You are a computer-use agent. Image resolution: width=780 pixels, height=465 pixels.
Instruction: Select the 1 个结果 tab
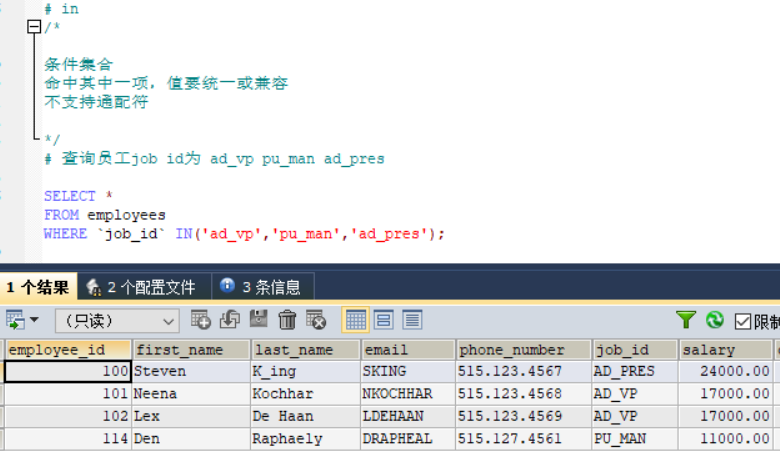pos(38,286)
